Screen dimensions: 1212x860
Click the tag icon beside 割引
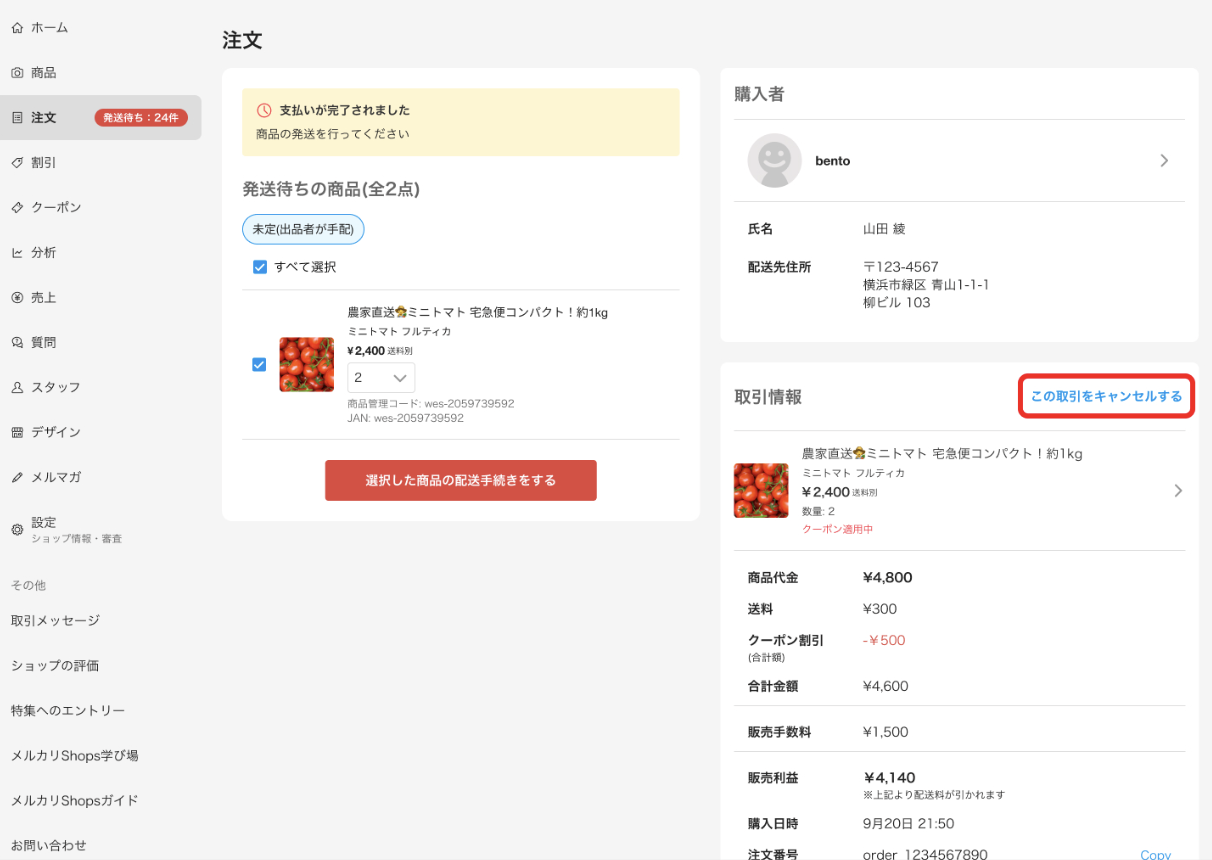coord(17,162)
